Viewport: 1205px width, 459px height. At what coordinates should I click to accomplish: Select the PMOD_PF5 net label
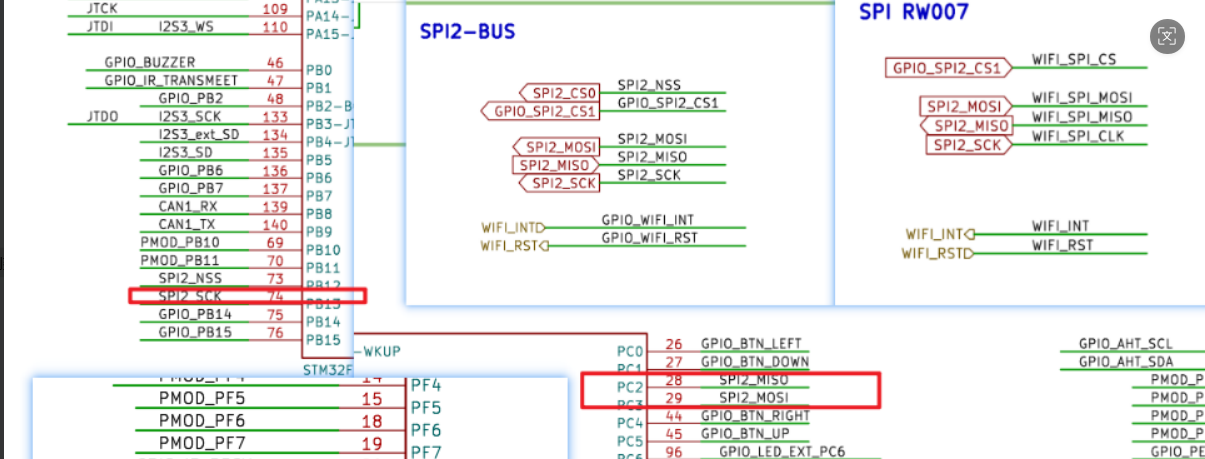[x=202, y=398]
